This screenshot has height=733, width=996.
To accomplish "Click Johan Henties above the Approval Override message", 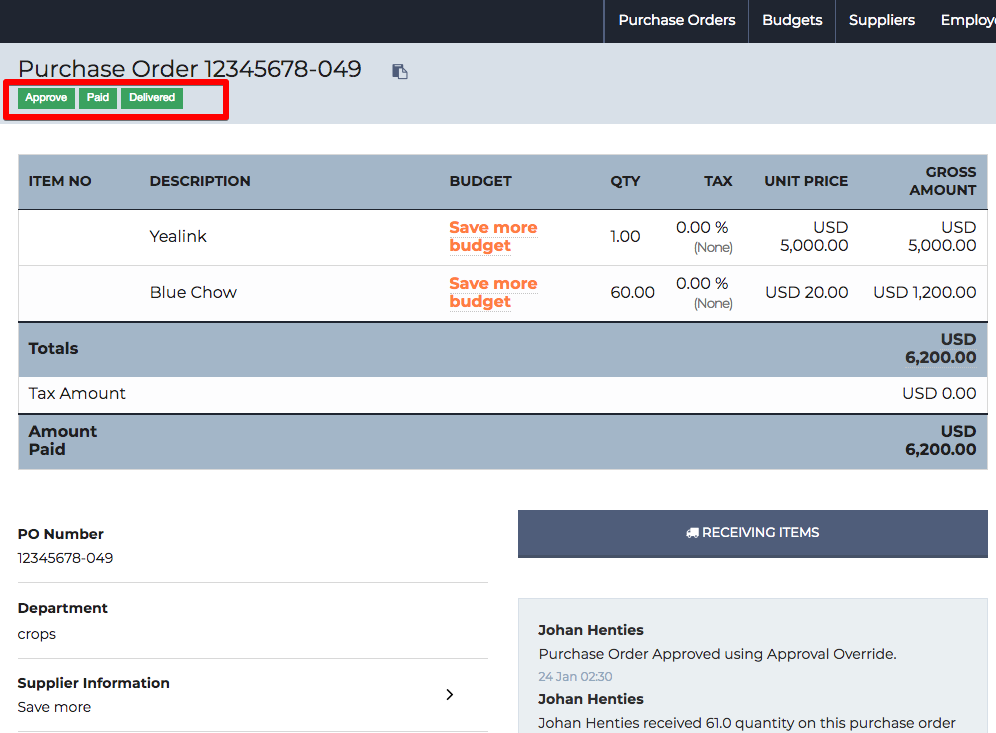I will 591,629.
